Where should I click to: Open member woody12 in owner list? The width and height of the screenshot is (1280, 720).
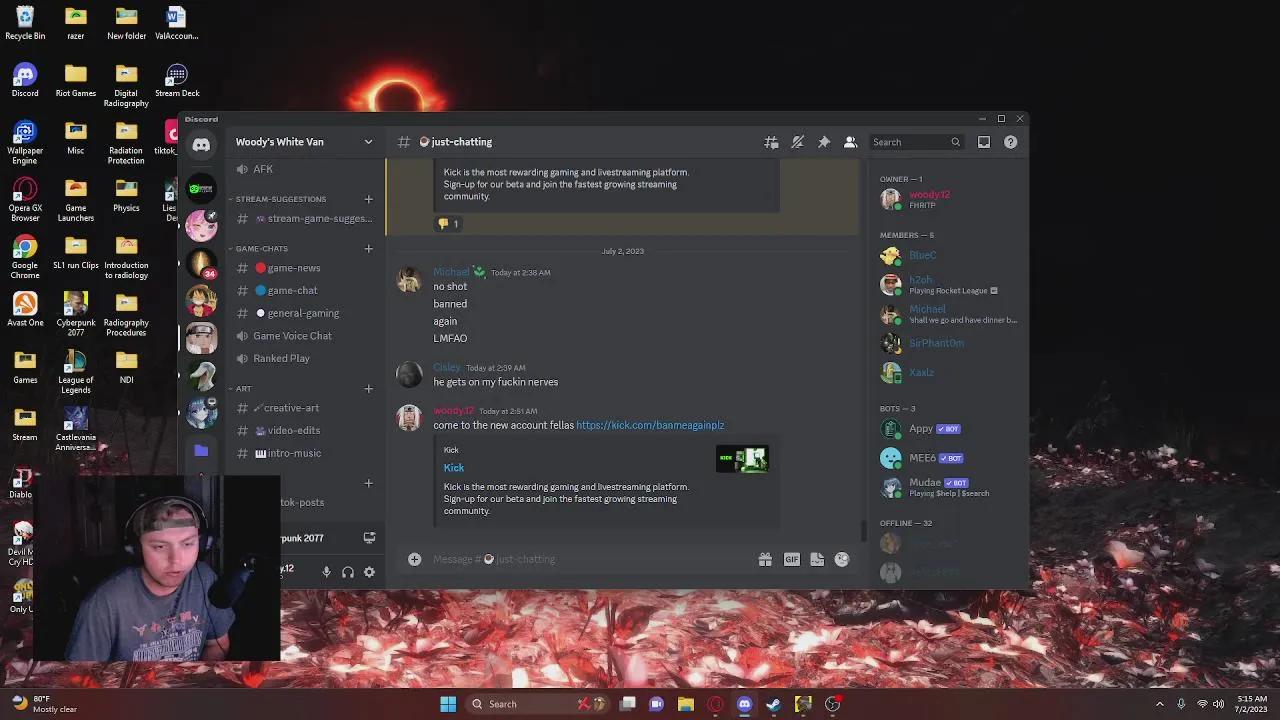click(946, 199)
